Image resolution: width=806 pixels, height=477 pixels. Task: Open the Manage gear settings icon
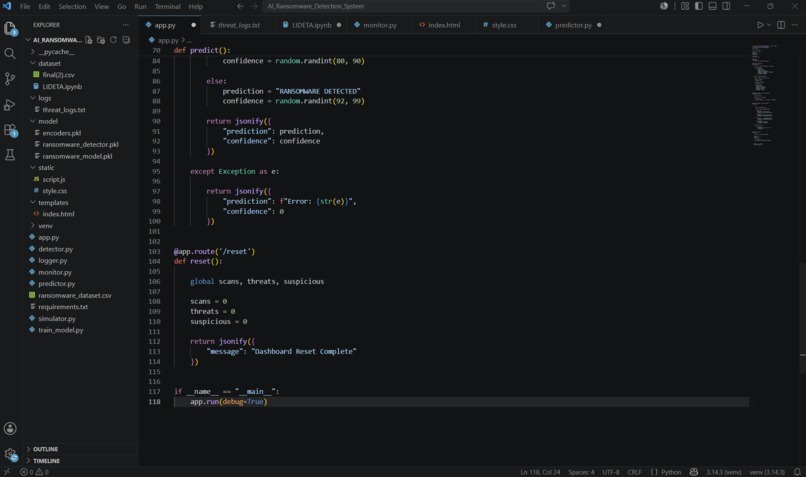click(10, 454)
